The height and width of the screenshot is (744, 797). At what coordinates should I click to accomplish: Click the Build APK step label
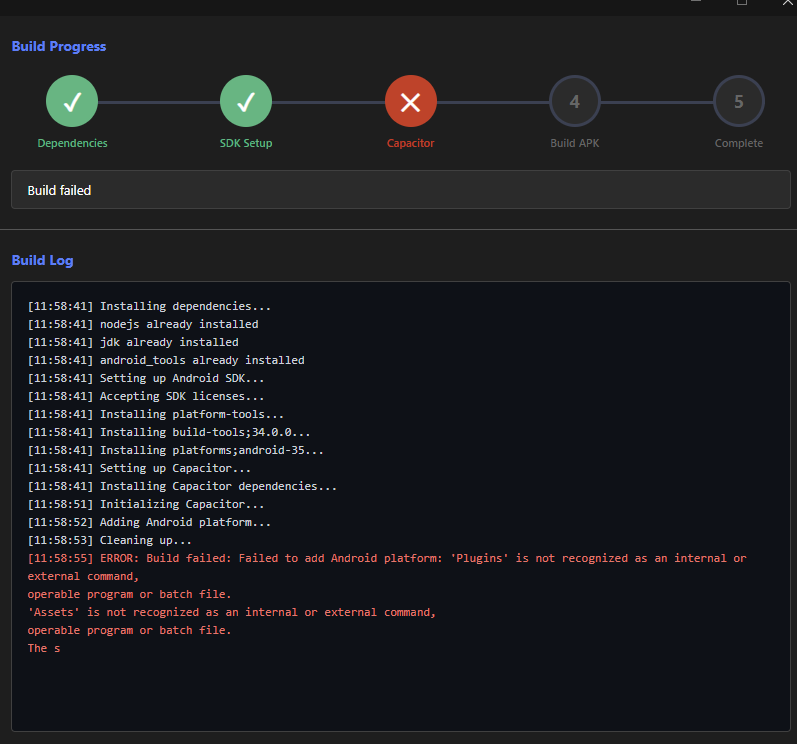(575, 143)
